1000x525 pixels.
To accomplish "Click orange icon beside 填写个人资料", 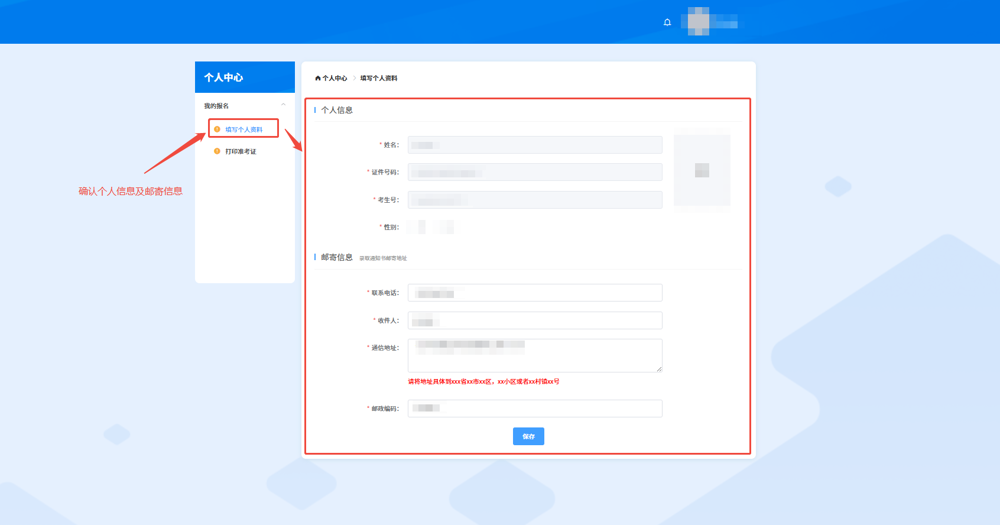I will [217, 129].
